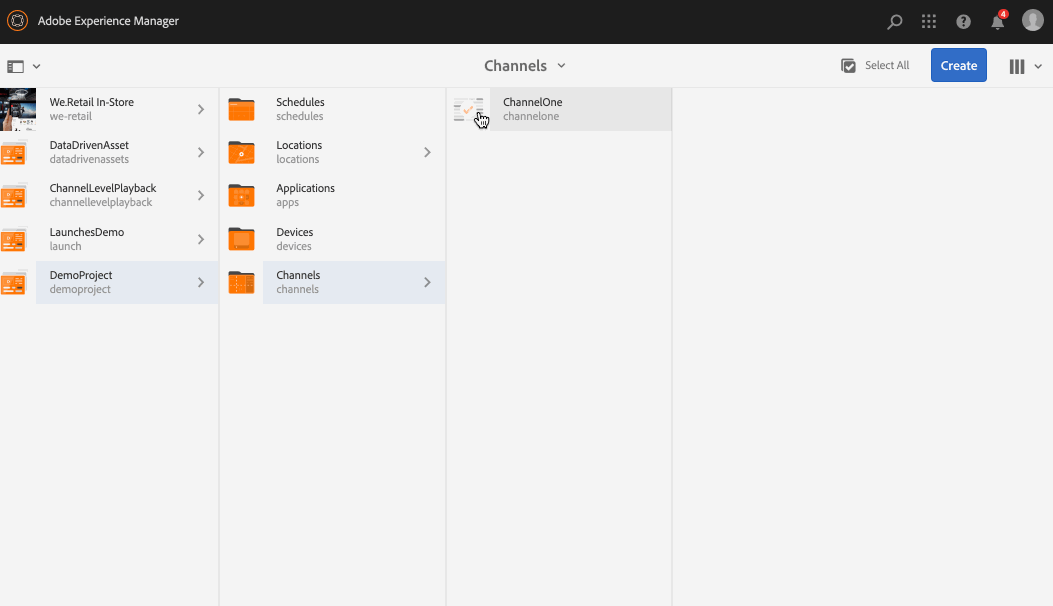Expand We.Retail In-Store chevron

[200, 109]
